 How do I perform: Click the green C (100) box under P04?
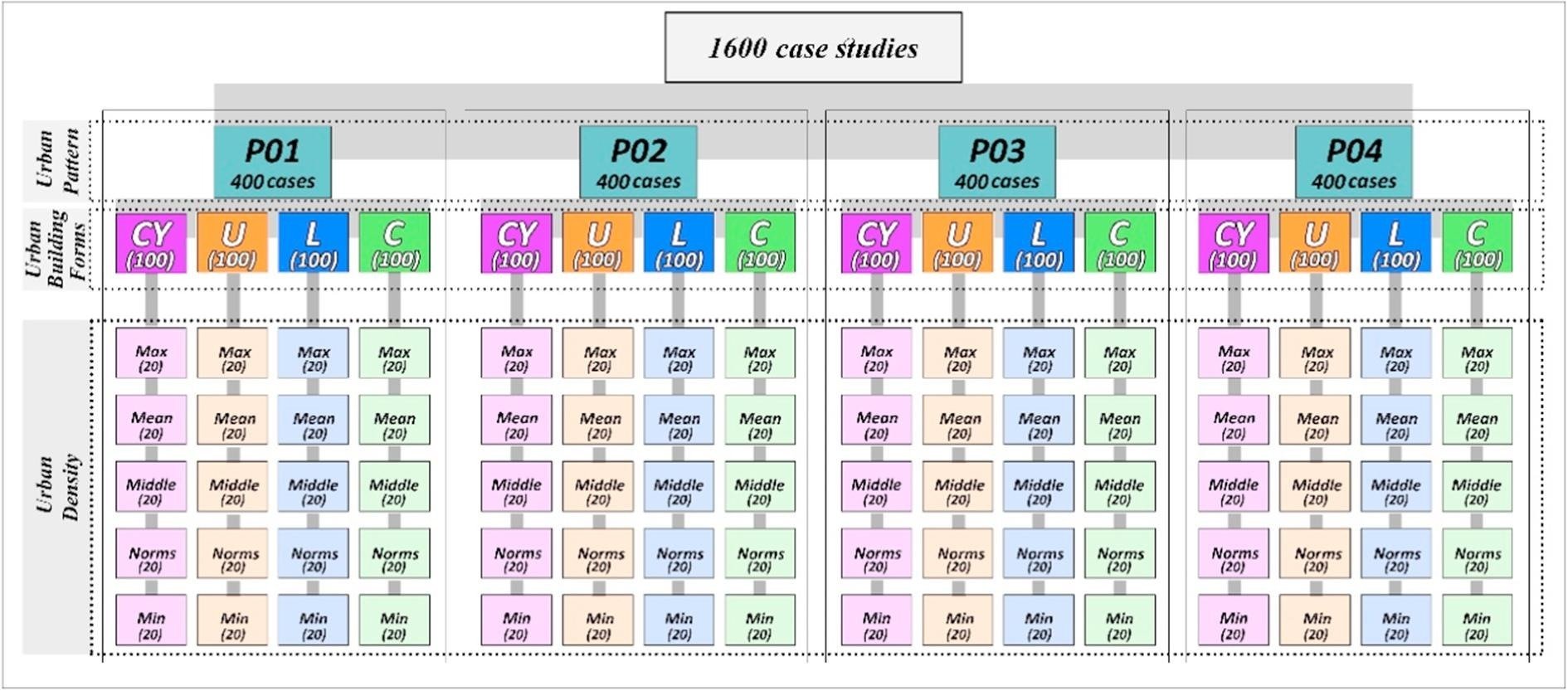coord(1477,243)
